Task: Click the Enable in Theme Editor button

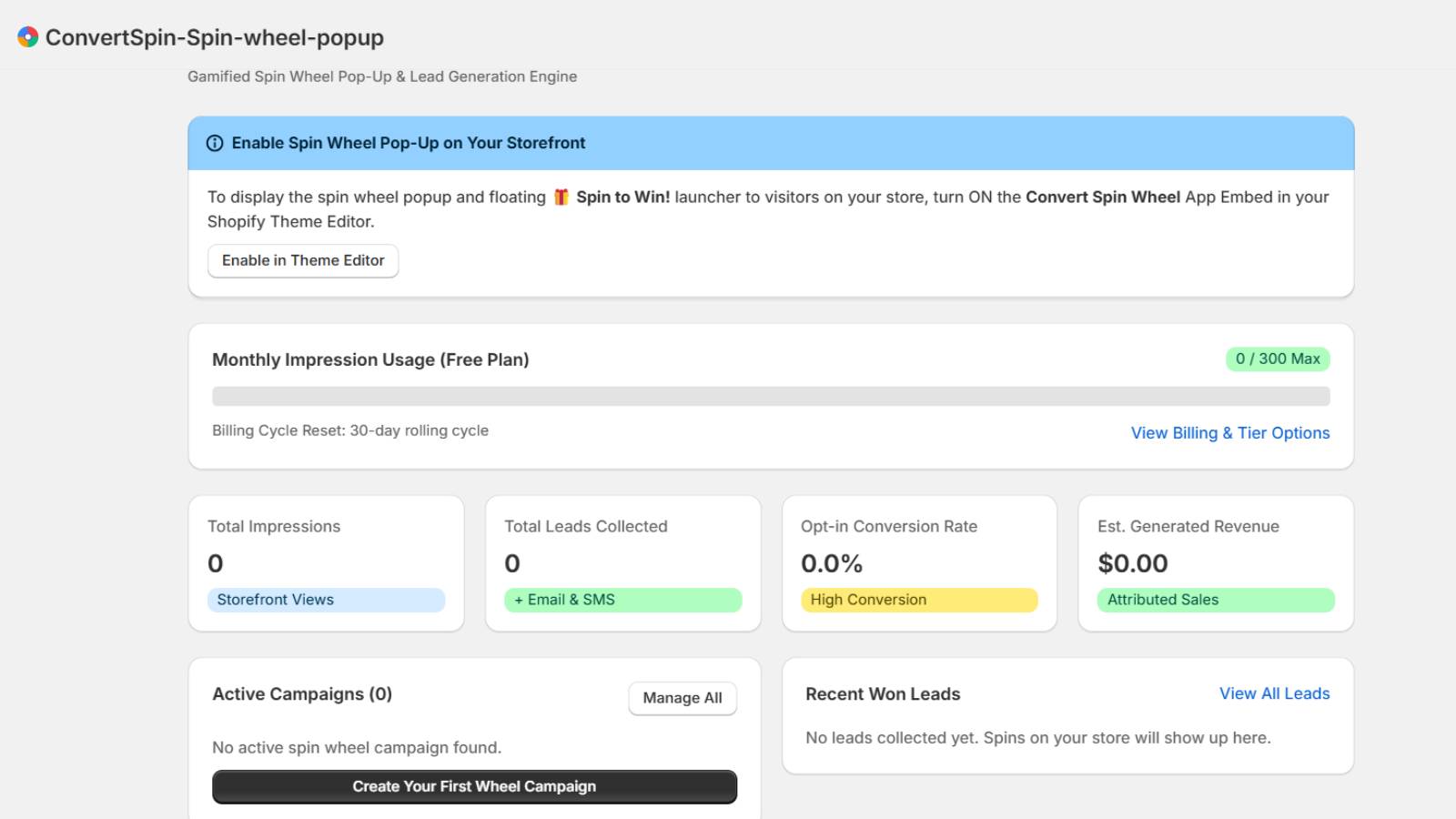Action: 303,260
